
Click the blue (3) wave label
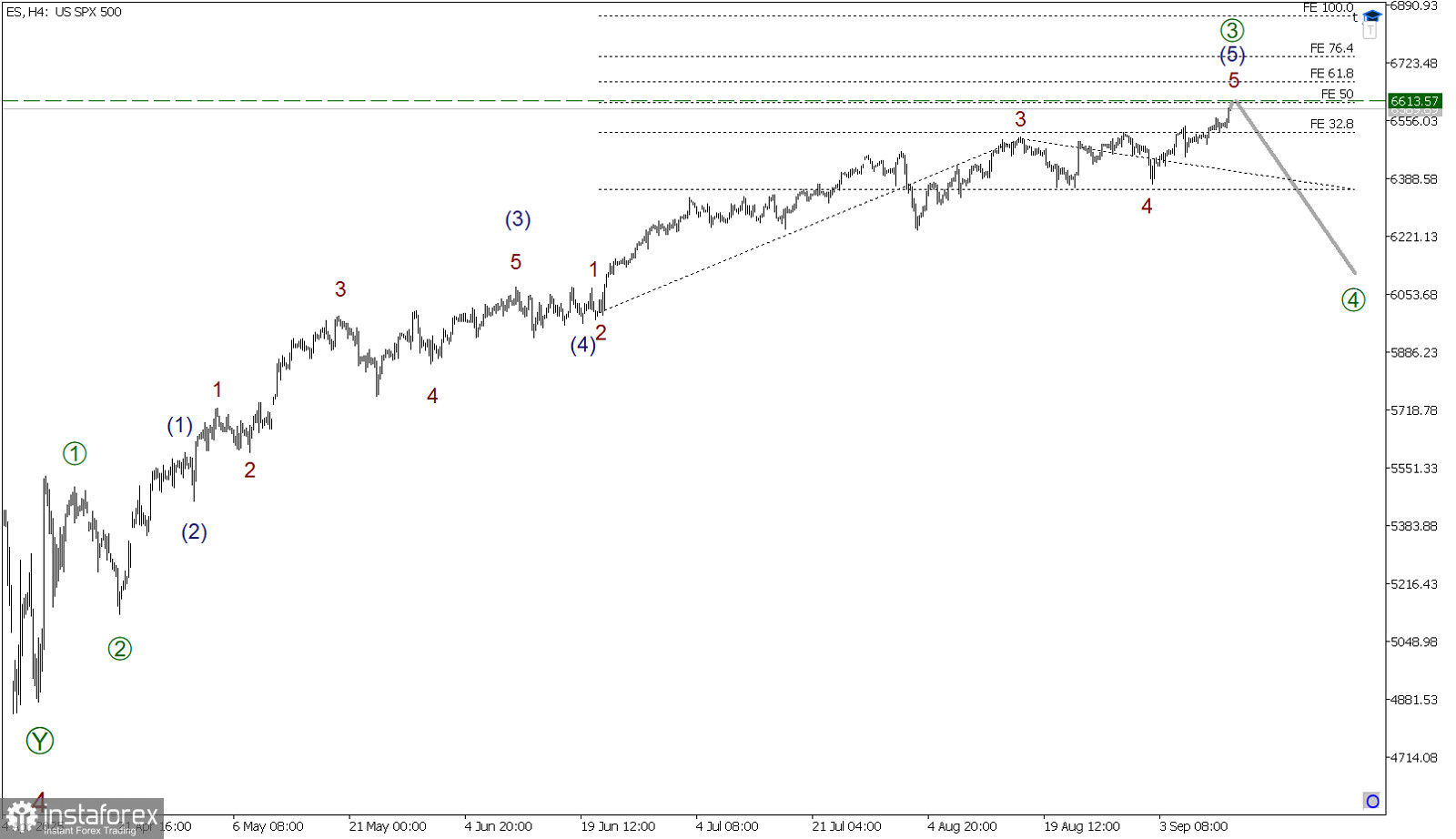(x=518, y=219)
